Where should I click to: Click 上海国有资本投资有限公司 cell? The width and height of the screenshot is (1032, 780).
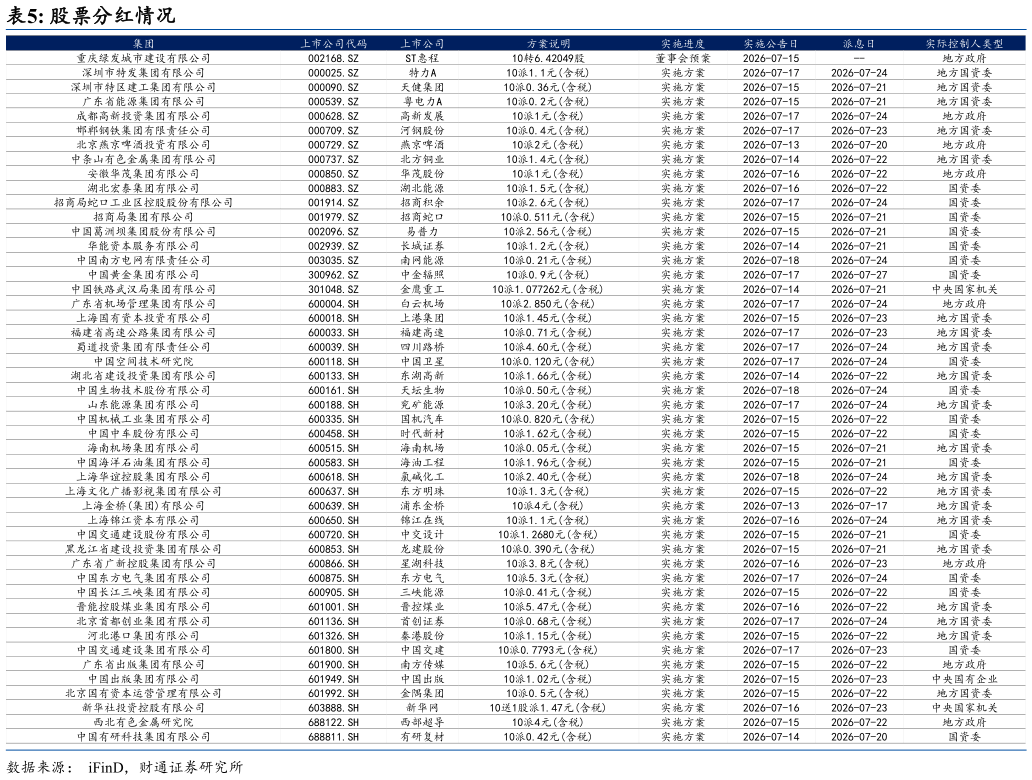coord(143,318)
